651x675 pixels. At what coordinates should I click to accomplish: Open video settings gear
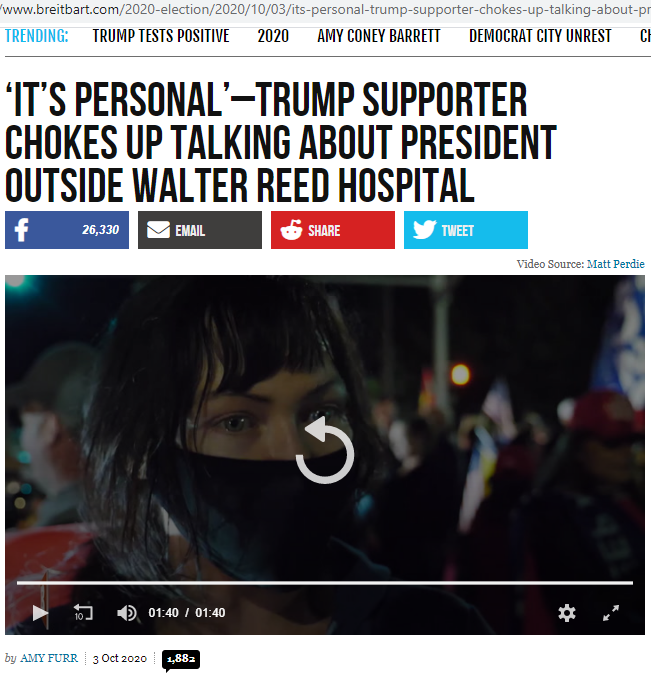coord(567,613)
